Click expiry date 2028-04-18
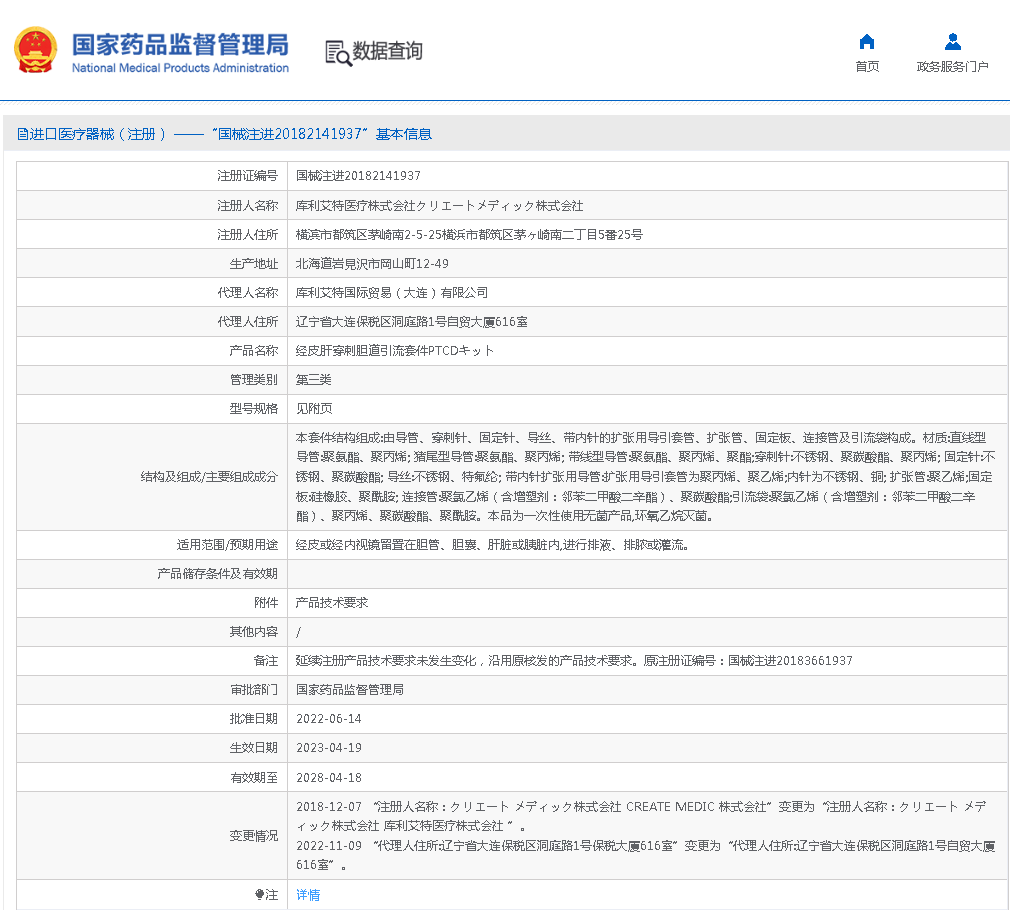The width and height of the screenshot is (1010, 910). [329, 777]
